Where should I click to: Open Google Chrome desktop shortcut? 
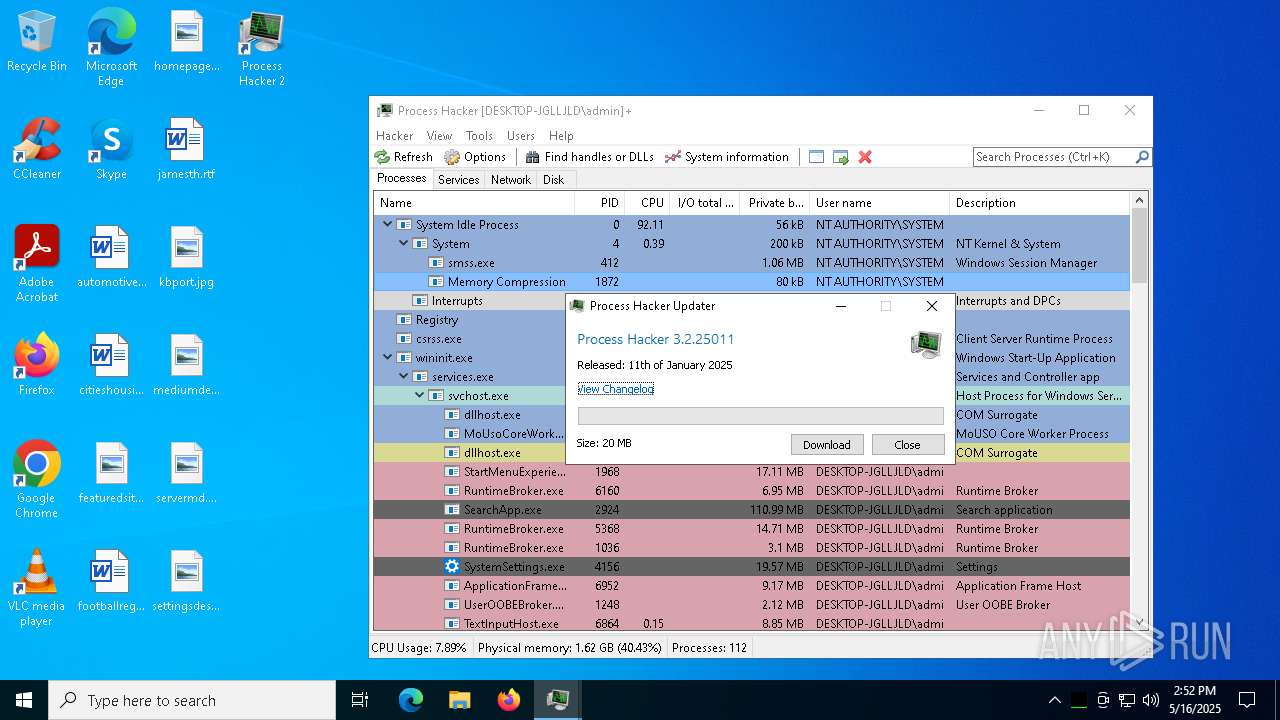[37, 480]
